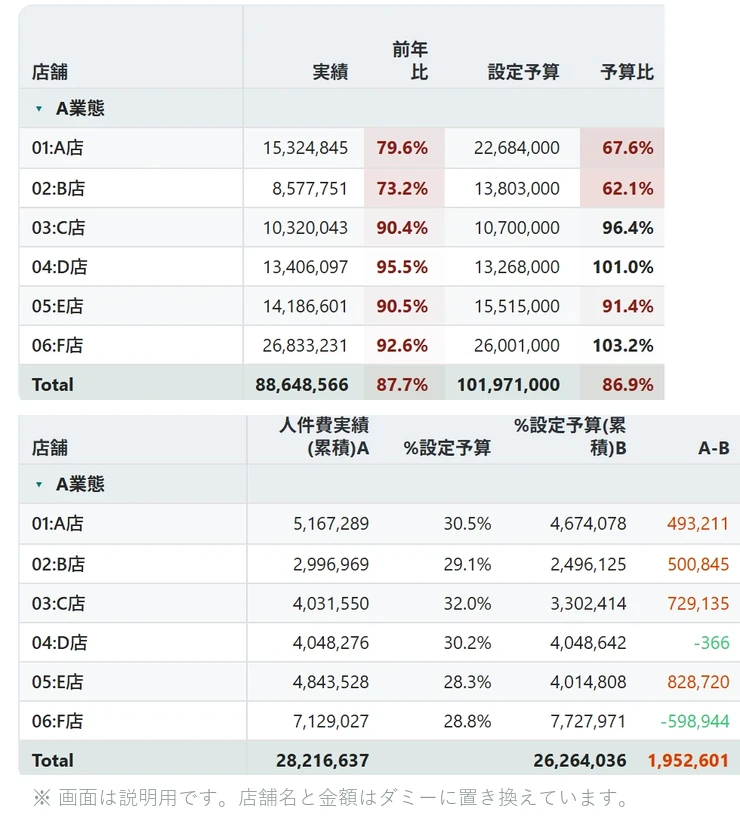The height and width of the screenshot is (821, 740).
Task: Click the -598,944 A-B difference
Action: click(x=695, y=722)
